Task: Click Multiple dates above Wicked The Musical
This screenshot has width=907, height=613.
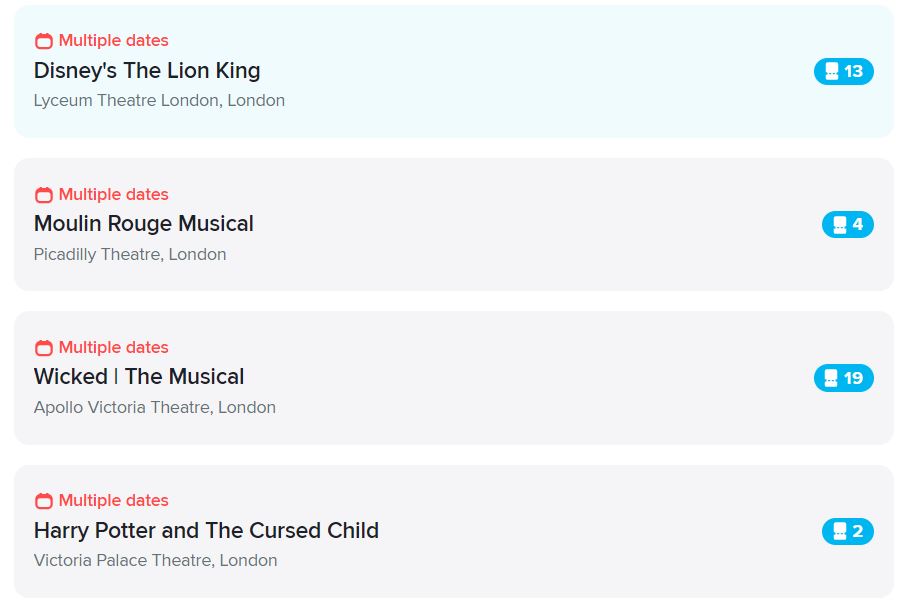Action: click(112, 347)
